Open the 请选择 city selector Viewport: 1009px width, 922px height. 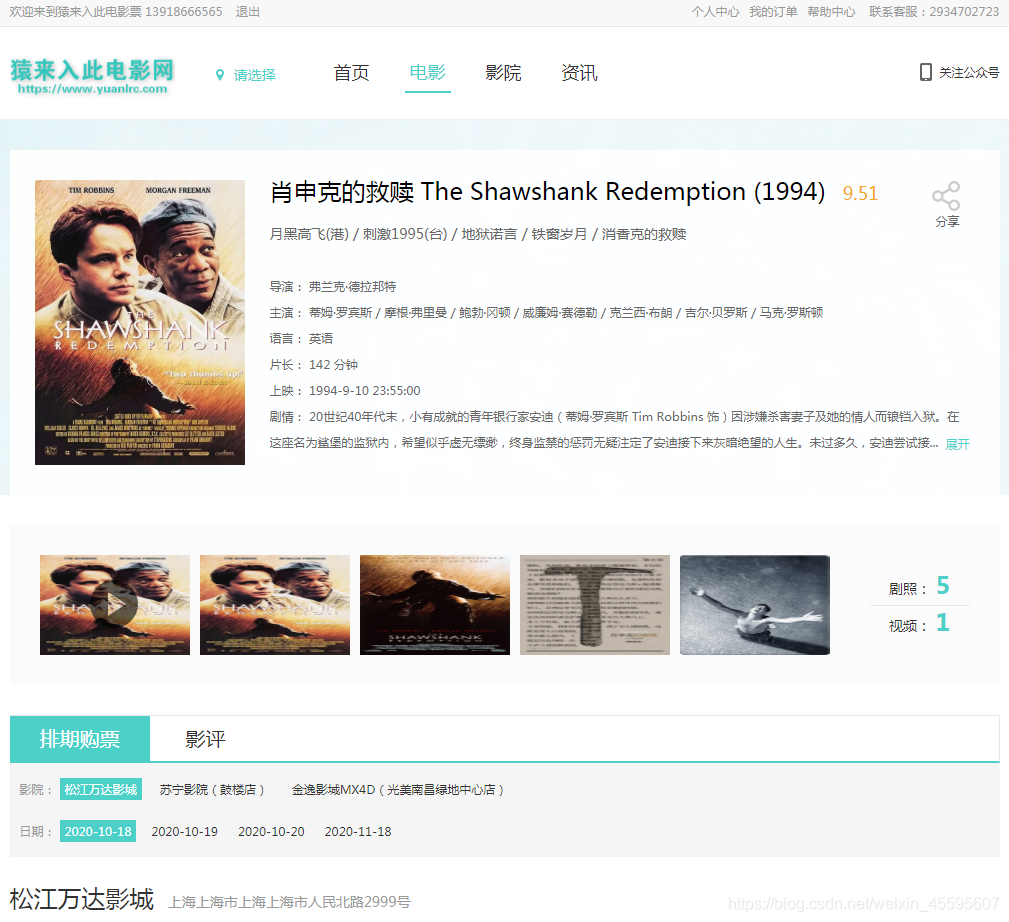[x=254, y=75]
